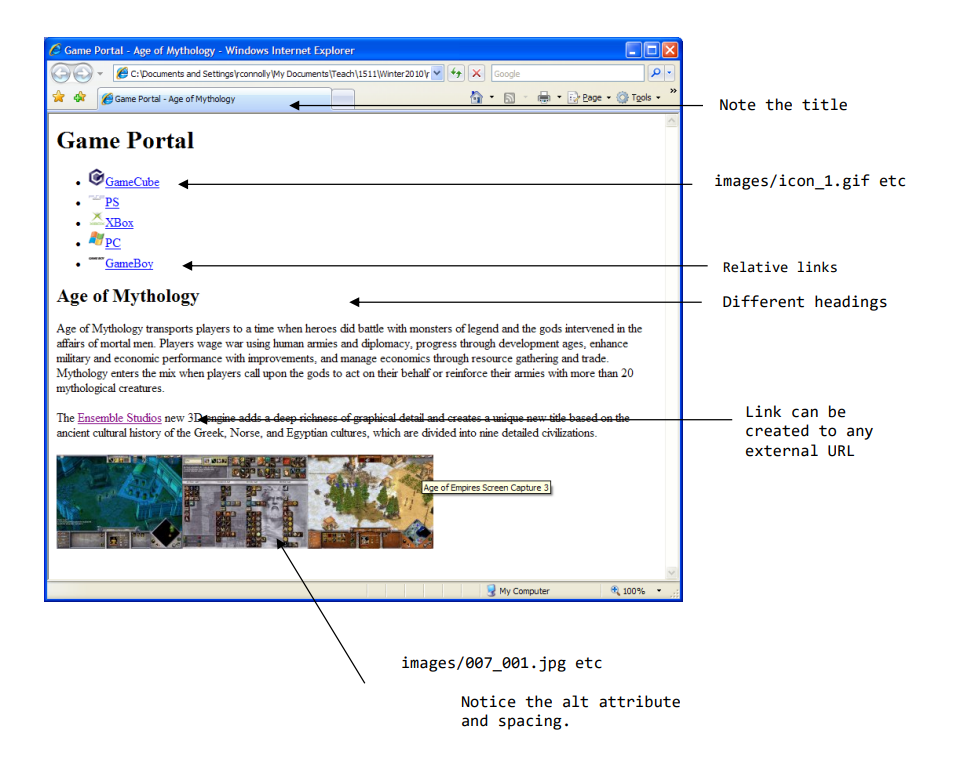Open the address bar history dropdown arrow
This screenshot has width=956, height=782.
(x=437, y=72)
